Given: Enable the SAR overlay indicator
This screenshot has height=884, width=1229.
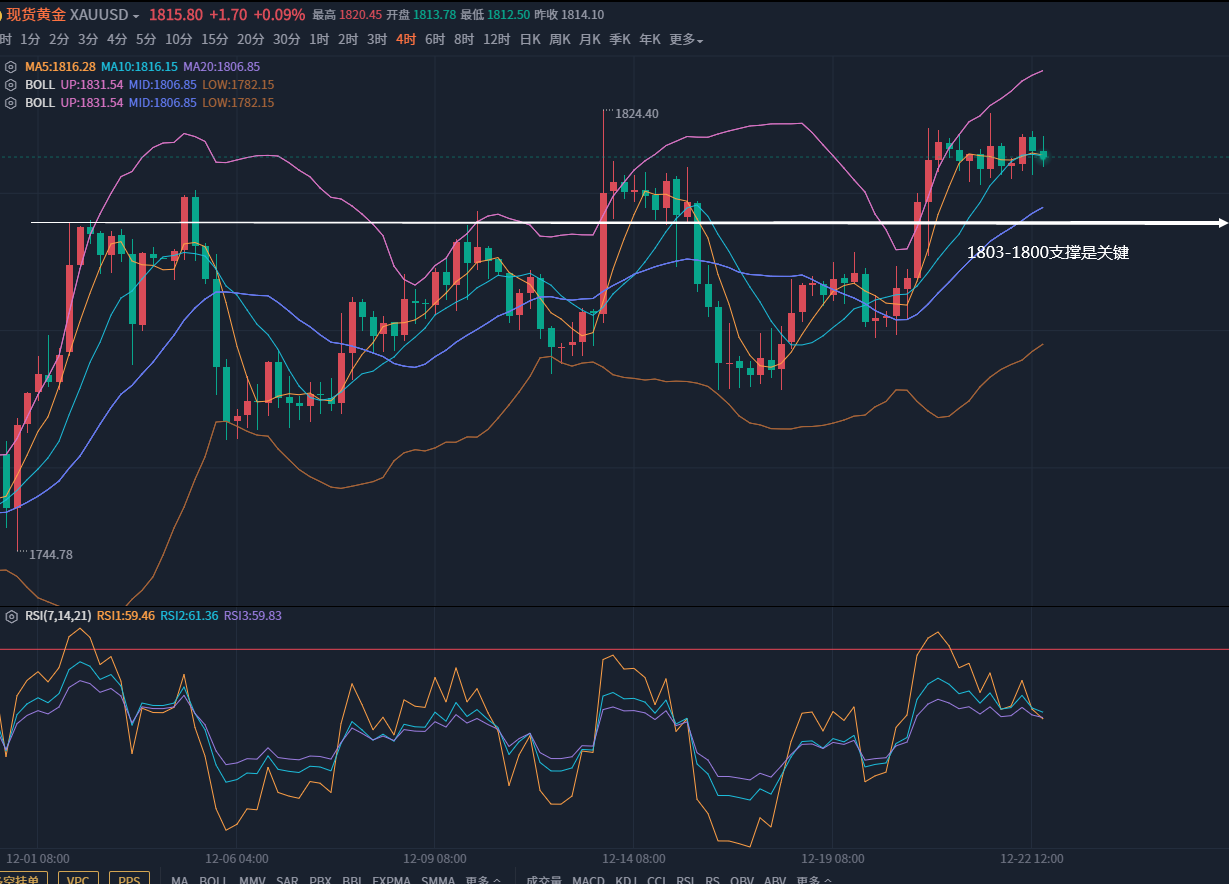Looking at the screenshot, I should [287, 881].
